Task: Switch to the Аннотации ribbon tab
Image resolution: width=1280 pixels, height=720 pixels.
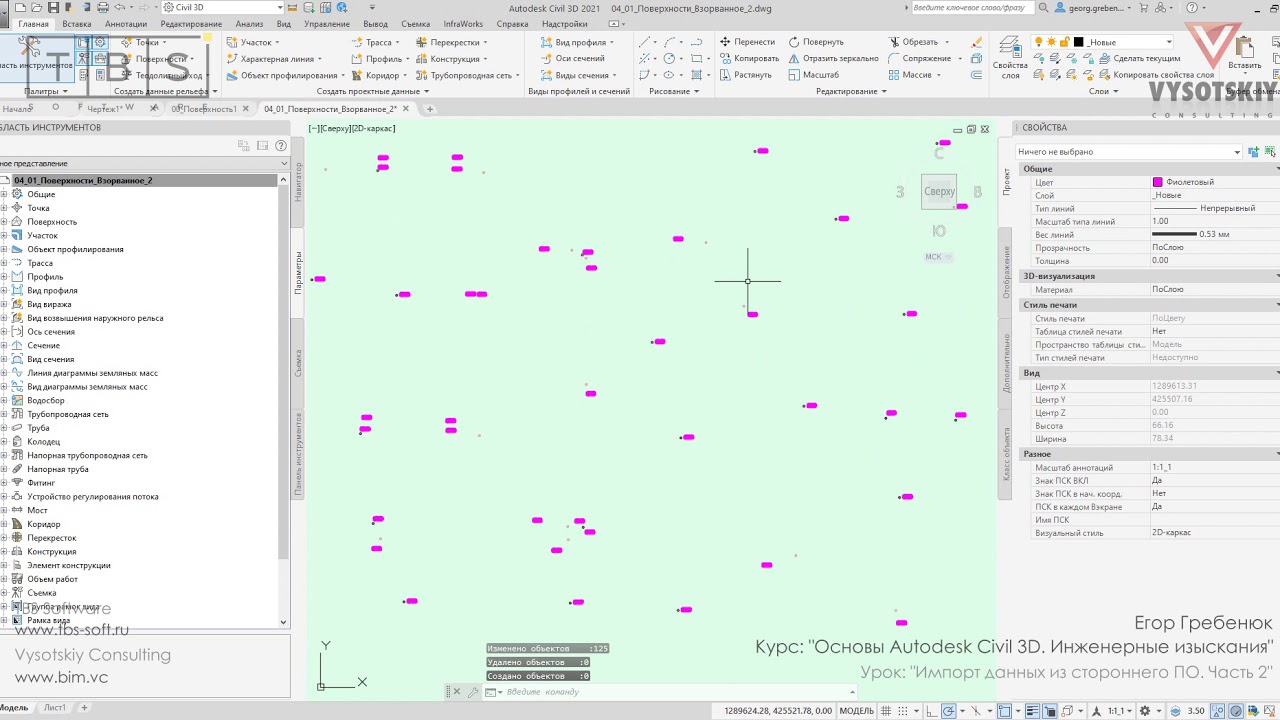Action: (125, 24)
